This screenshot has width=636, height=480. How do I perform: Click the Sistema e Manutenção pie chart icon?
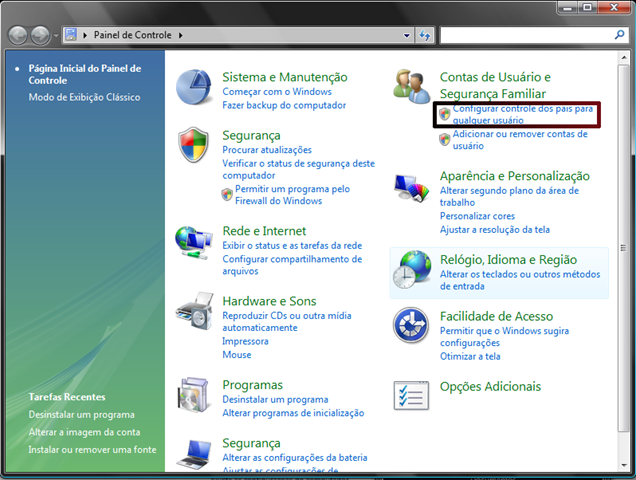point(194,87)
